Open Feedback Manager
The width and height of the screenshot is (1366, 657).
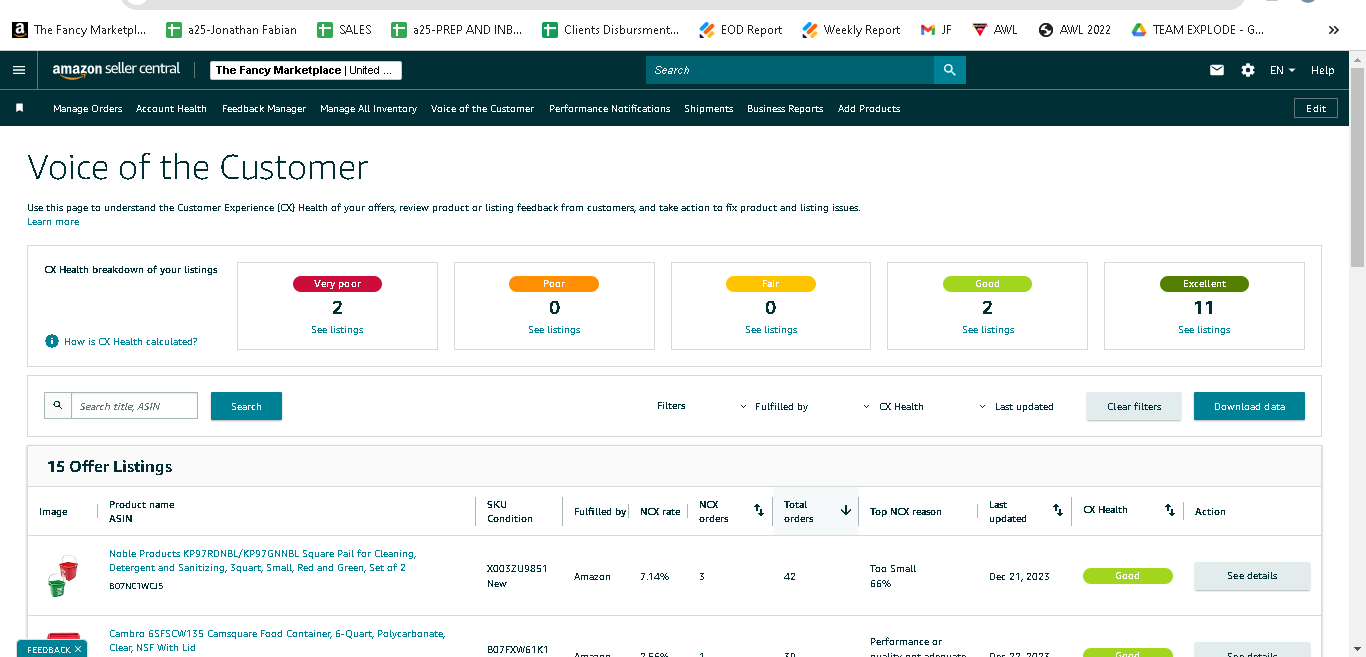(264, 108)
